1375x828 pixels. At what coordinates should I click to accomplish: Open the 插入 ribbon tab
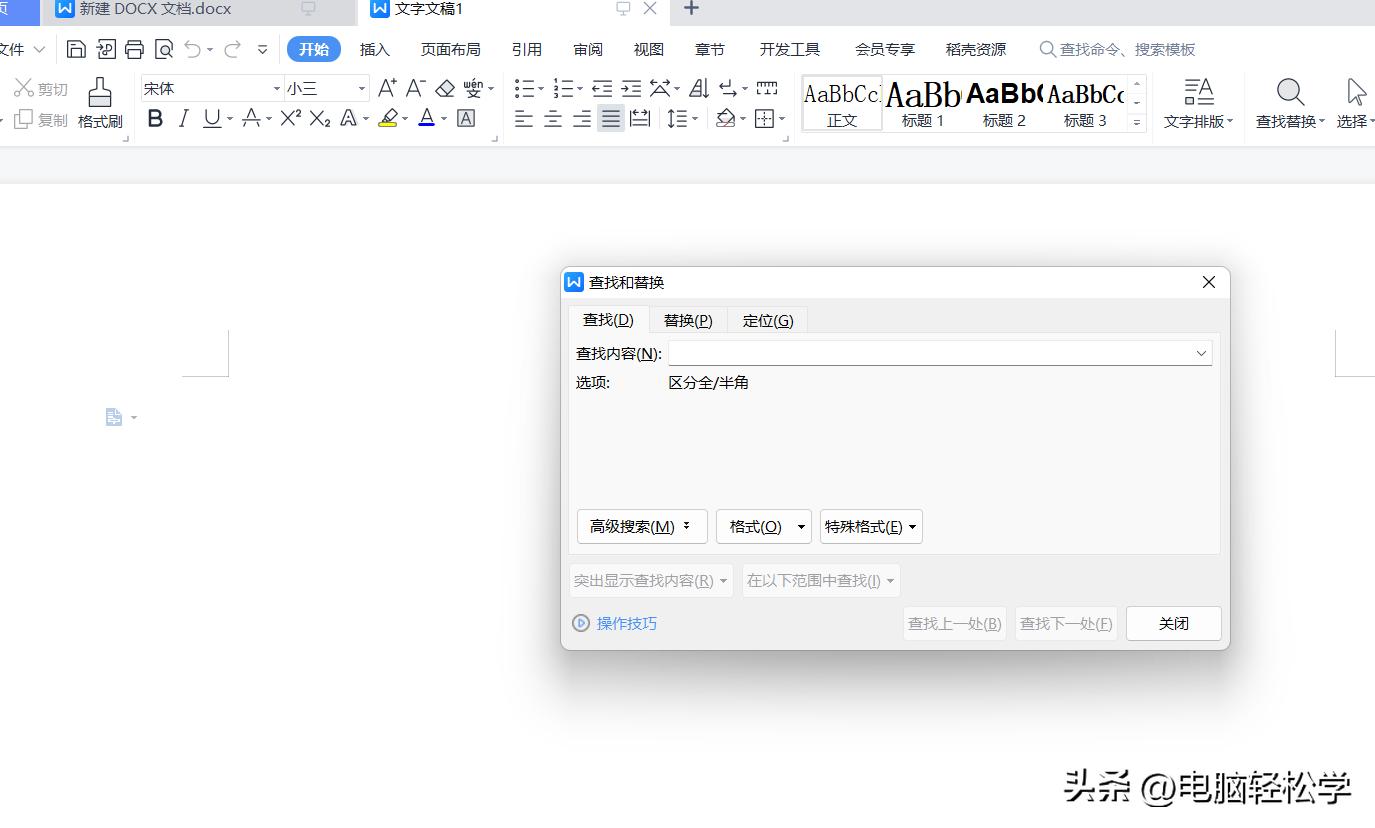click(x=374, y=48)
